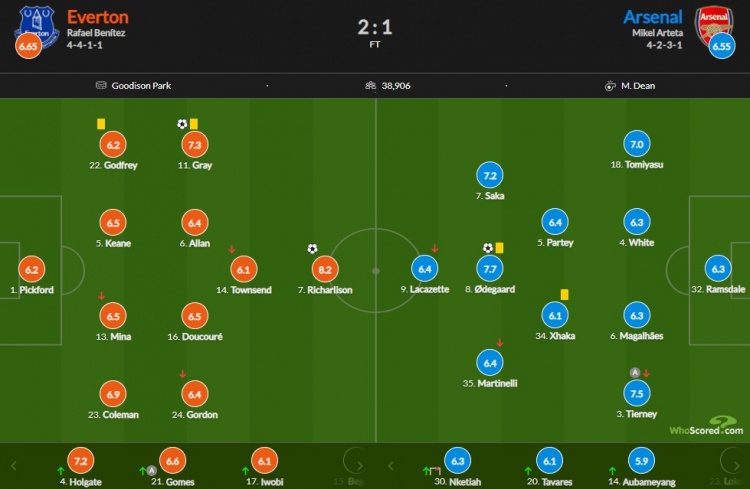Click the yellow card above Godfrey
This screenshot has width=750, height=489.
101,124
